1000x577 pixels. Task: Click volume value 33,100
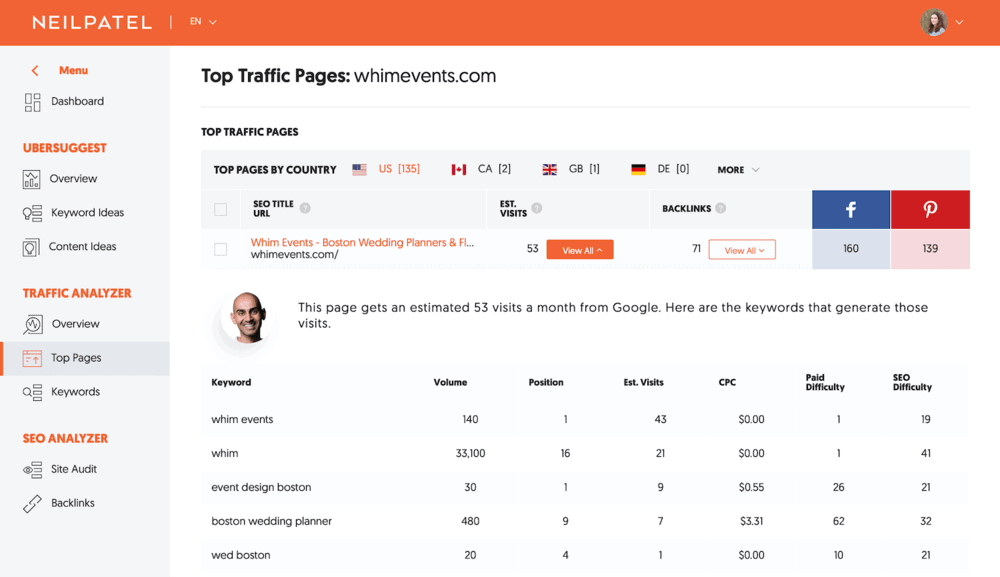[471, 453]
